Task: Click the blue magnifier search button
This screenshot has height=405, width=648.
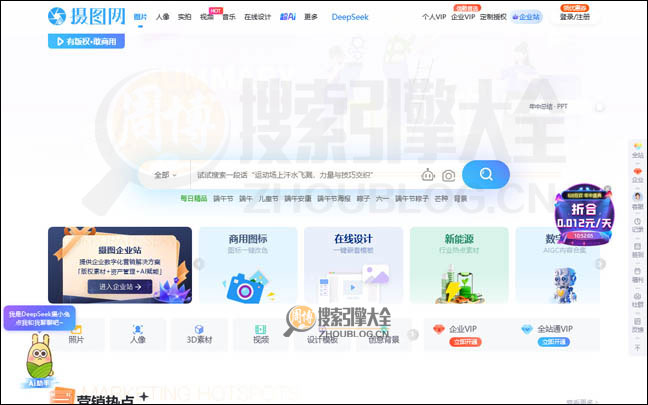Action: point(486,174)
